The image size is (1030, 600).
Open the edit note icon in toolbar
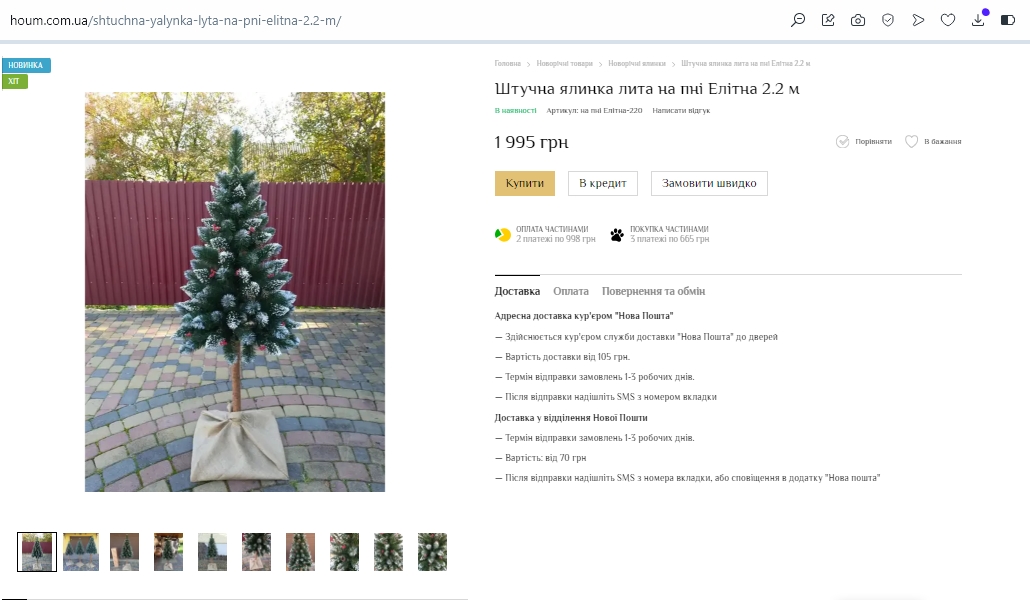click(x=828, y=20)
